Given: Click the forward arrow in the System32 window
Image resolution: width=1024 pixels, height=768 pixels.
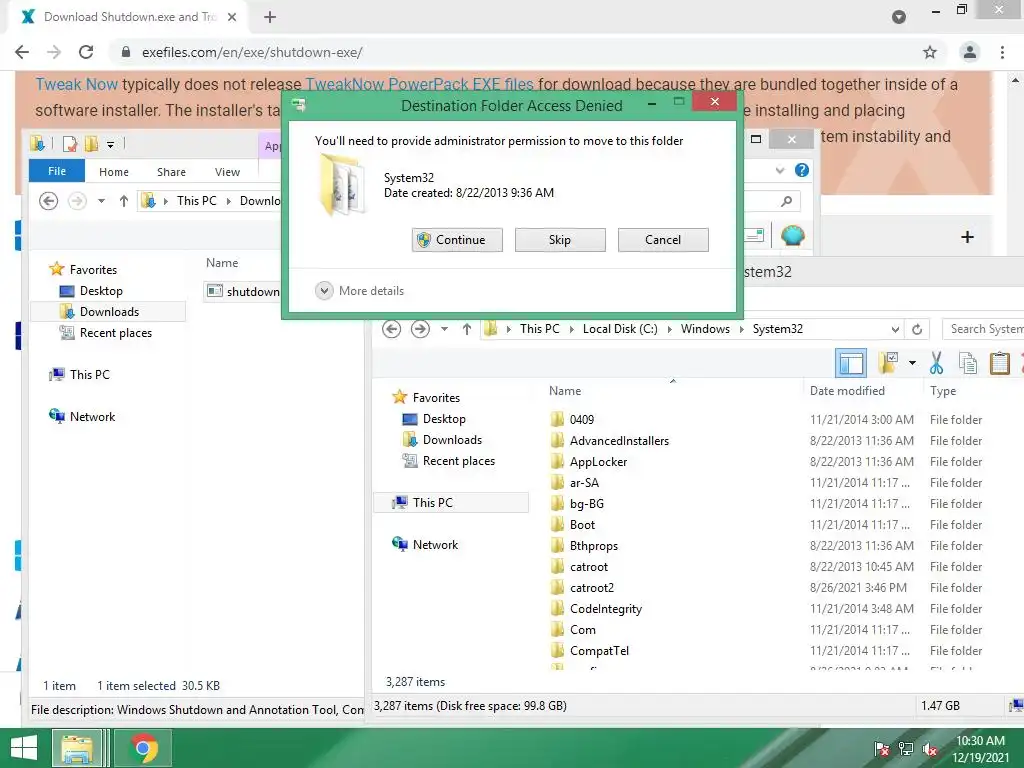Looking at the screenshot, I should click(x=420, y=328).
